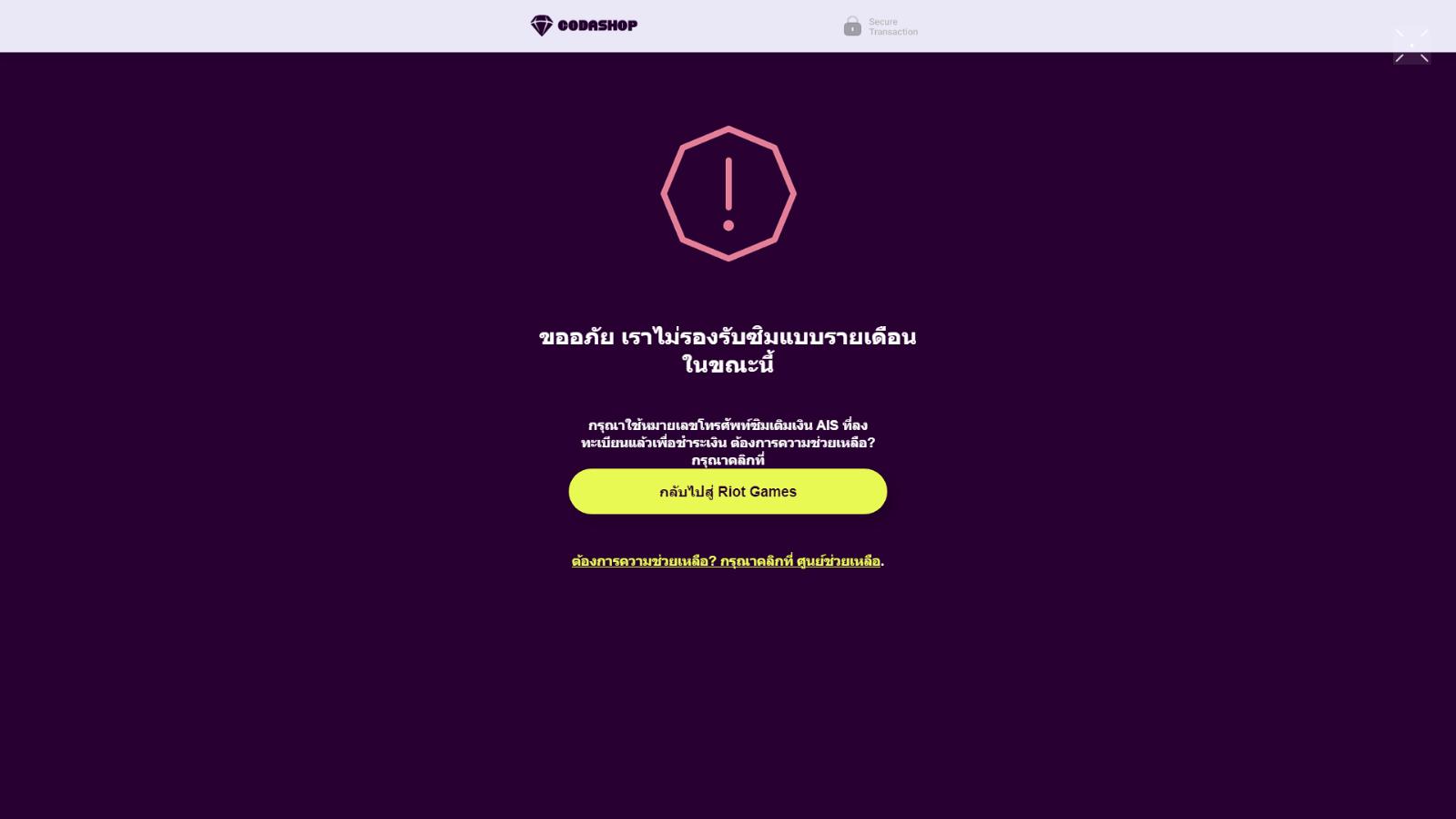Click the exclamation mark inside the octagon

[x=728, y=194]
